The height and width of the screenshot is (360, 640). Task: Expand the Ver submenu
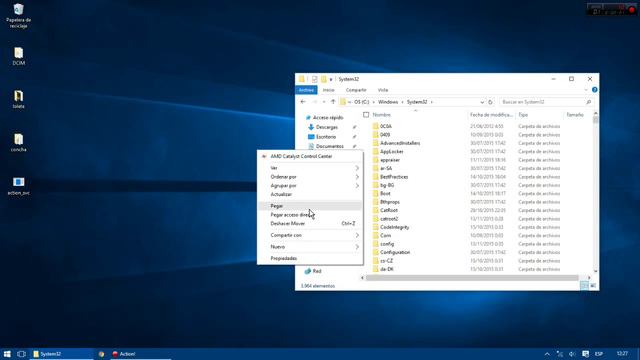tap(310, 168)
